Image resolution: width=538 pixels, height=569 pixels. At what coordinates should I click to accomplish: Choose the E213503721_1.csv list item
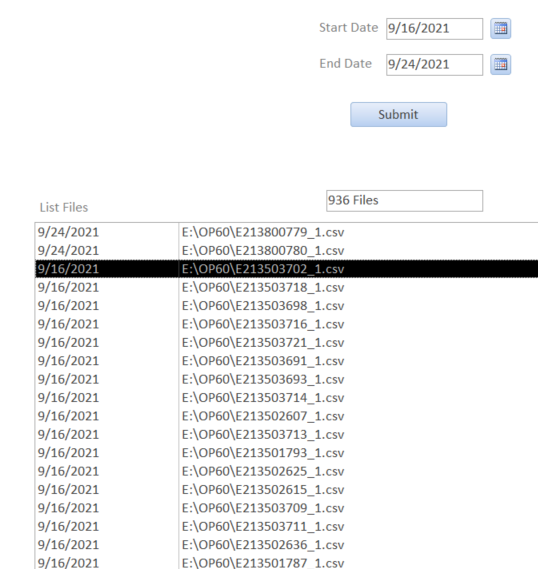(x=287, y=343)
